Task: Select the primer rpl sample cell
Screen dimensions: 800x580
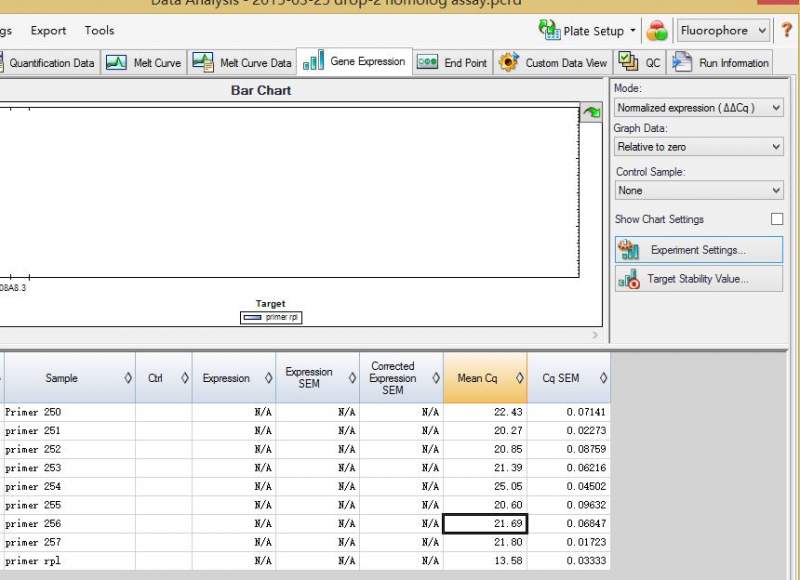Action: point(69,561)
